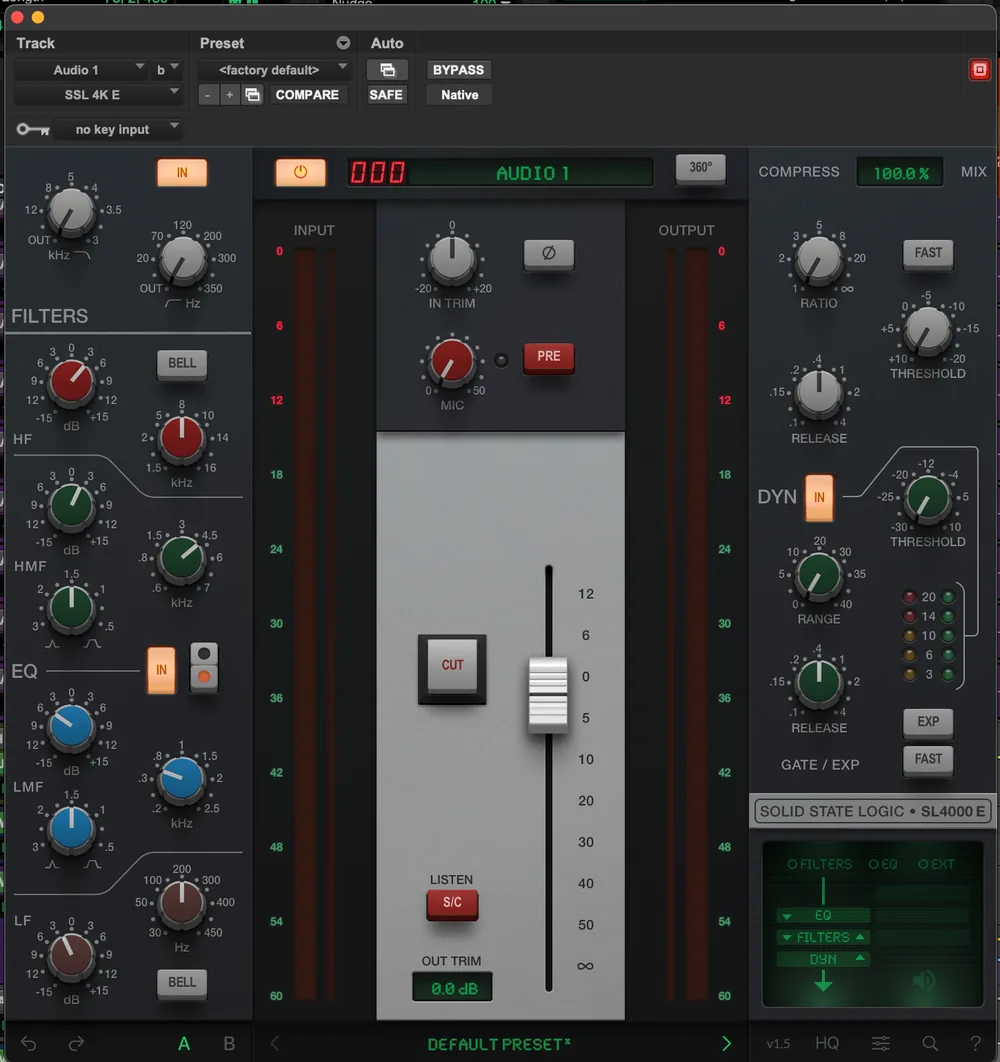The image size is (1000, 1062).
Task: Click the red MIC gain knob
Action: (x=452, y=362)
